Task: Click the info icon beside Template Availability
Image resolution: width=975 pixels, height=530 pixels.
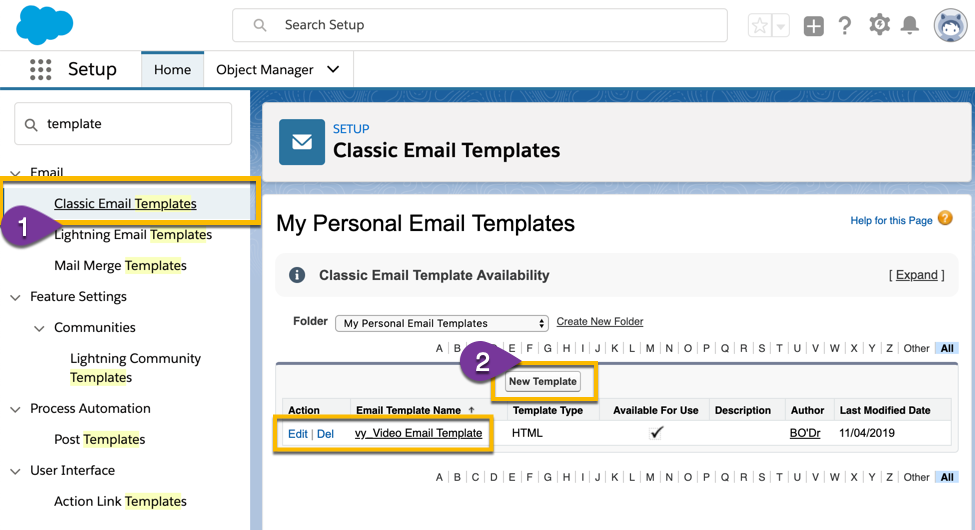Action: [x=297, y=275]
